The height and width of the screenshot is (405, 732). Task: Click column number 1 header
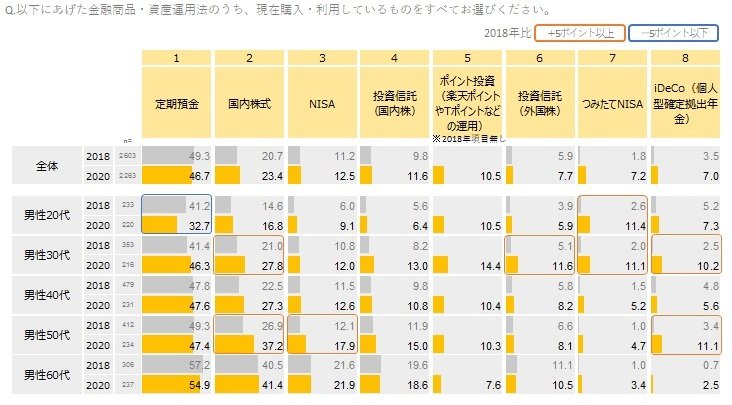(176, 58)
